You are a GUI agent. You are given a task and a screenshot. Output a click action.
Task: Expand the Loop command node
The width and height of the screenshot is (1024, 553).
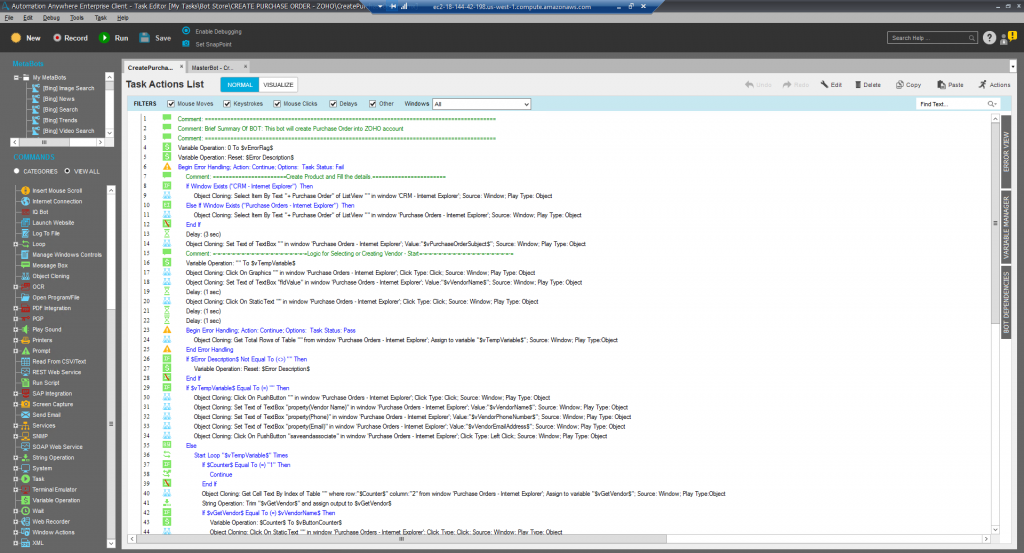coord(15,243)
